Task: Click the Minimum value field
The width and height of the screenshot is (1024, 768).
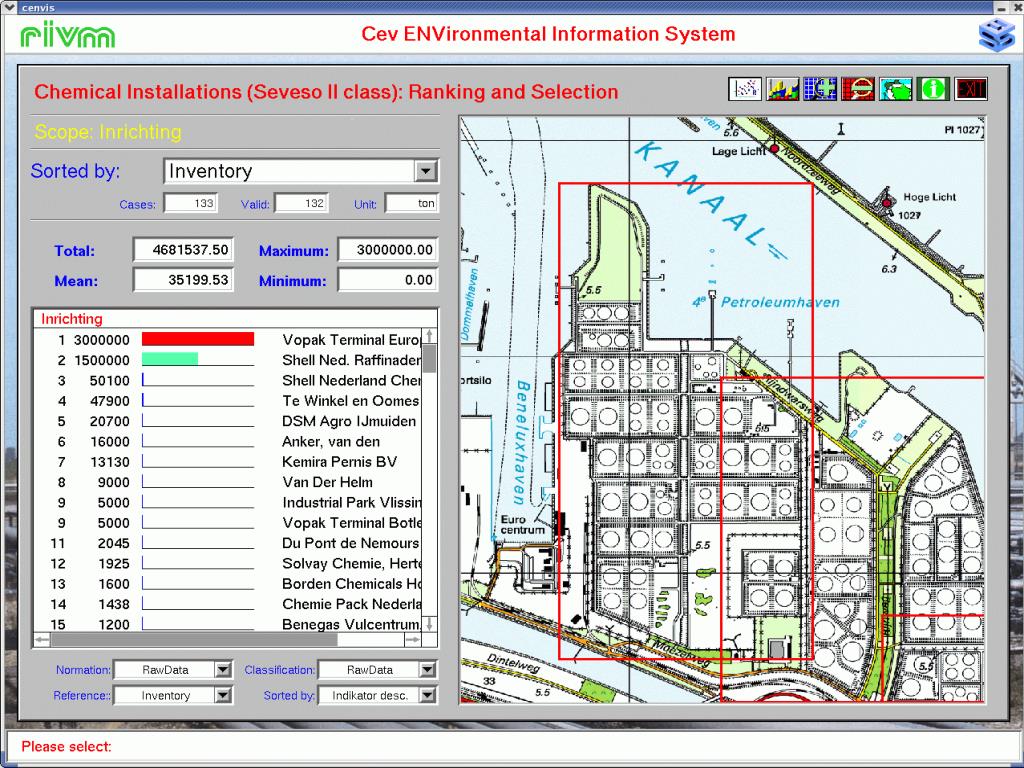Action: pos(387,280)
